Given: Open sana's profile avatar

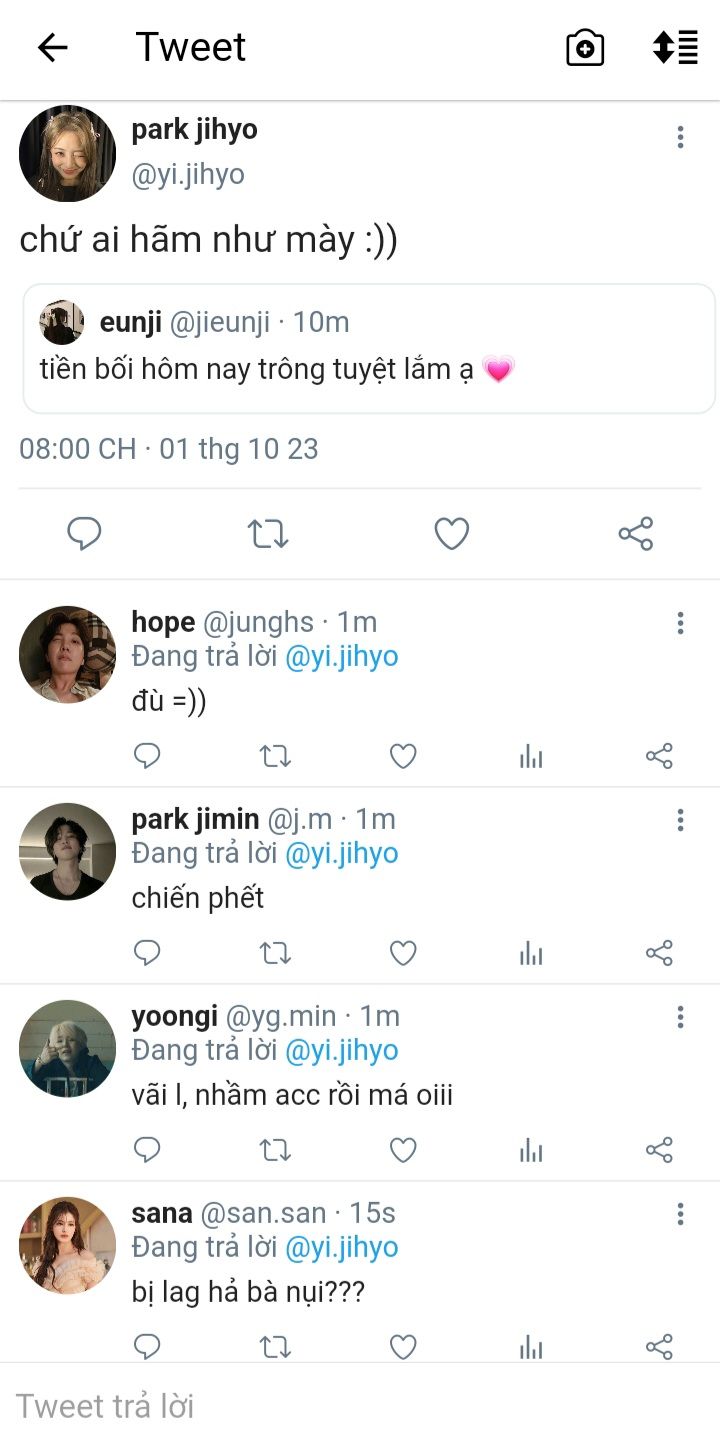Looking at the screenshot, I should [x=67, y=1244].
